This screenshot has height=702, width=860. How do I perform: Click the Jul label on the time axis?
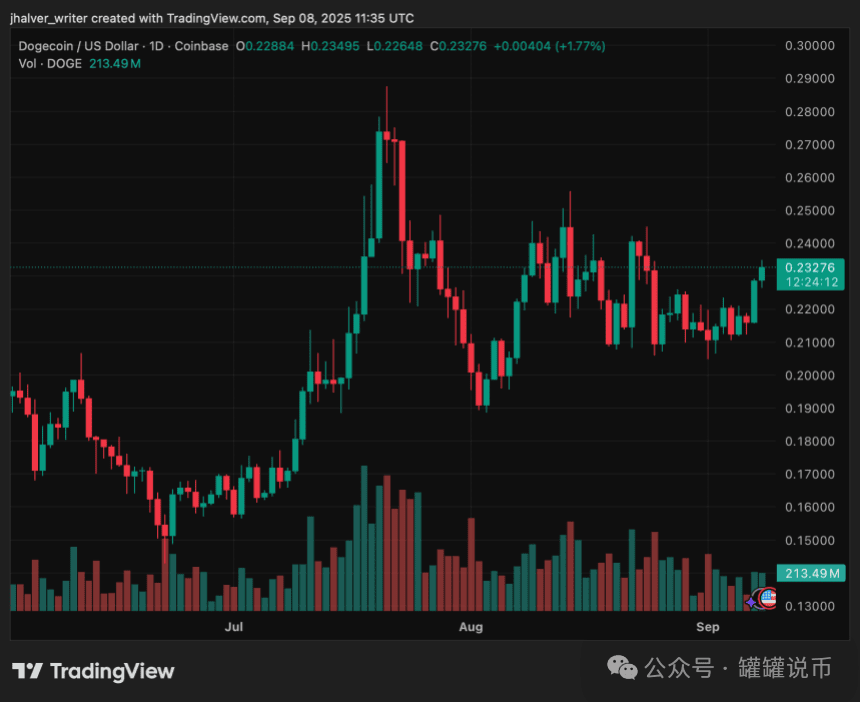click(234, 627)
